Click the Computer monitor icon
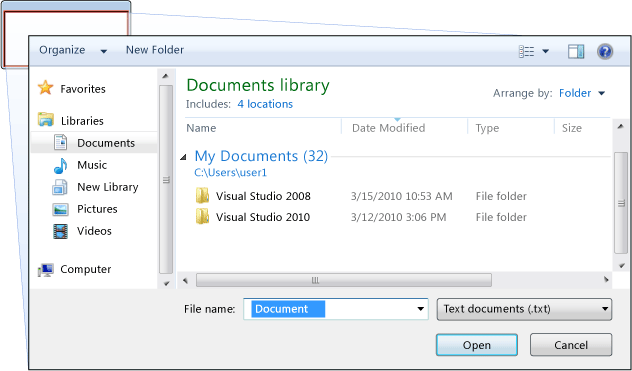The width and height of the screenshot is (632, 371). (x=46, y=270)
